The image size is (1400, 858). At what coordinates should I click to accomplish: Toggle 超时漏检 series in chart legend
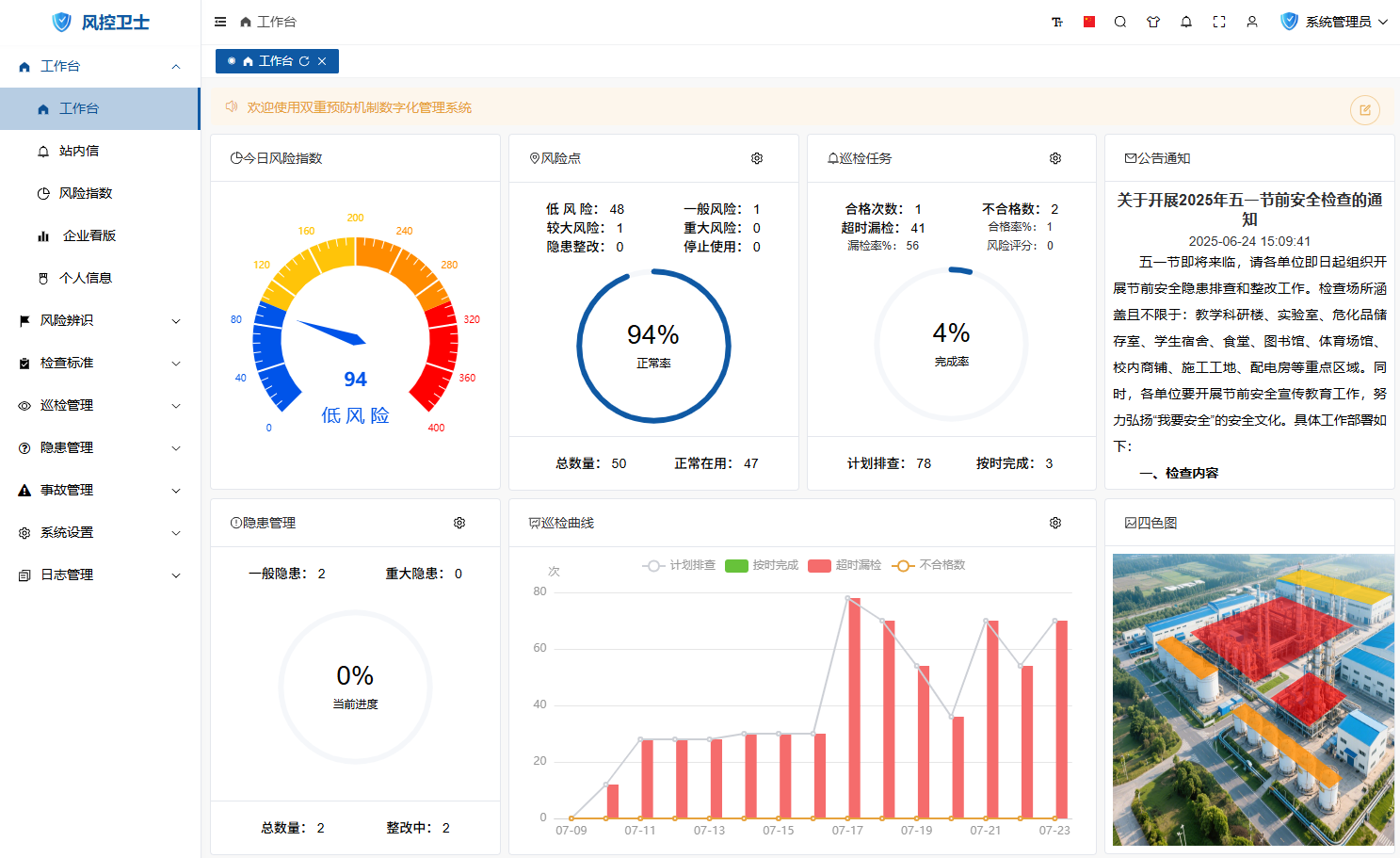tap(845, 565)
